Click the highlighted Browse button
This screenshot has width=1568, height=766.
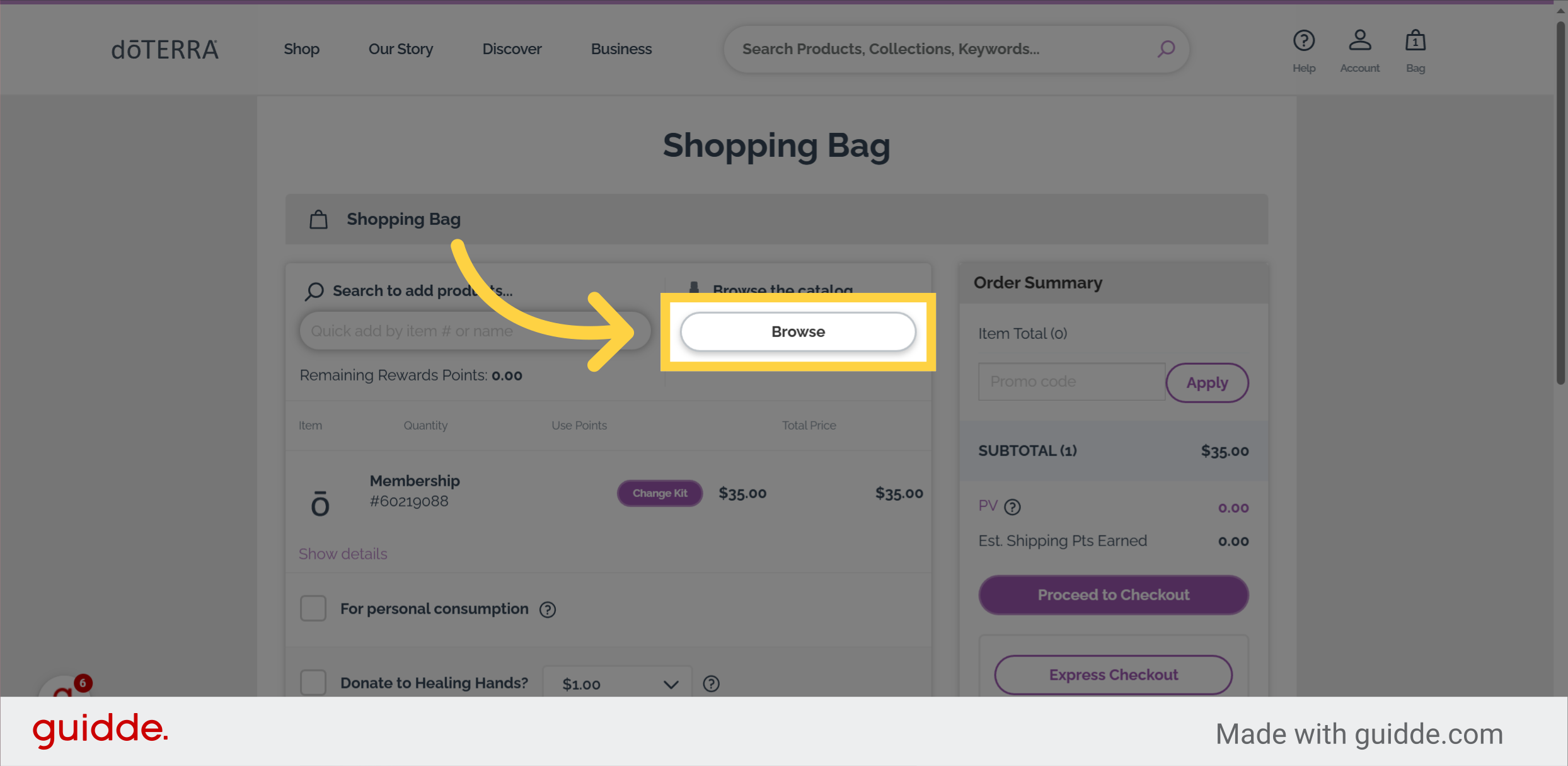point(798,331)
